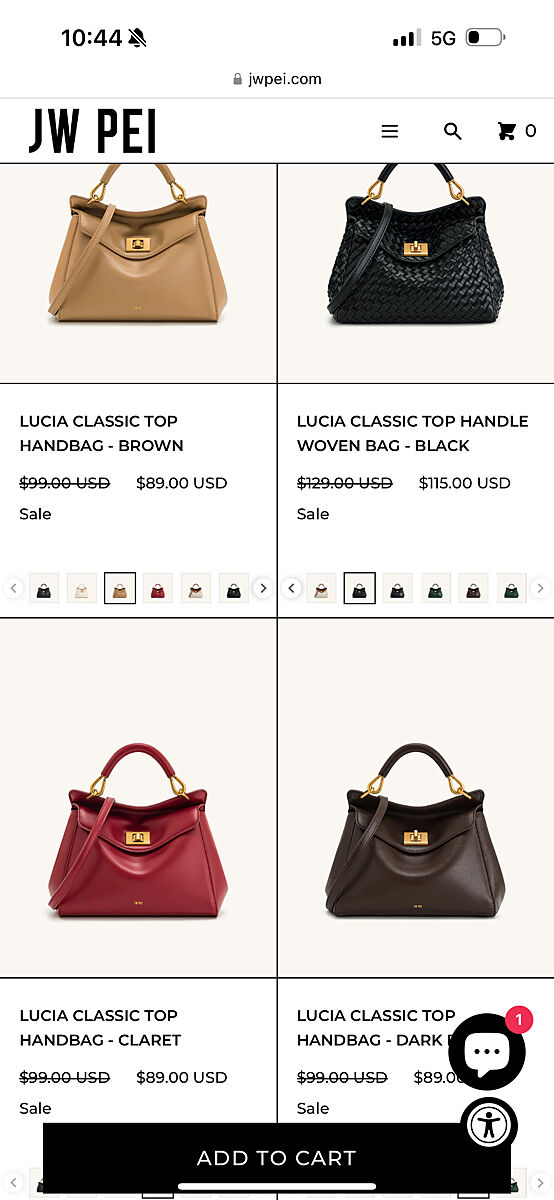
Task: Open Lucia Classic Top Handle Woven Bag link
Action: point(412,433)
